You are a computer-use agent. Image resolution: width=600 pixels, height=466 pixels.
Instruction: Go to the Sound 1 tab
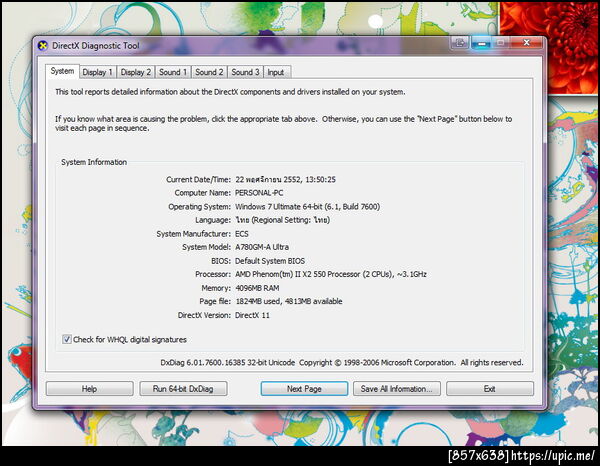(x=173, y=72)
